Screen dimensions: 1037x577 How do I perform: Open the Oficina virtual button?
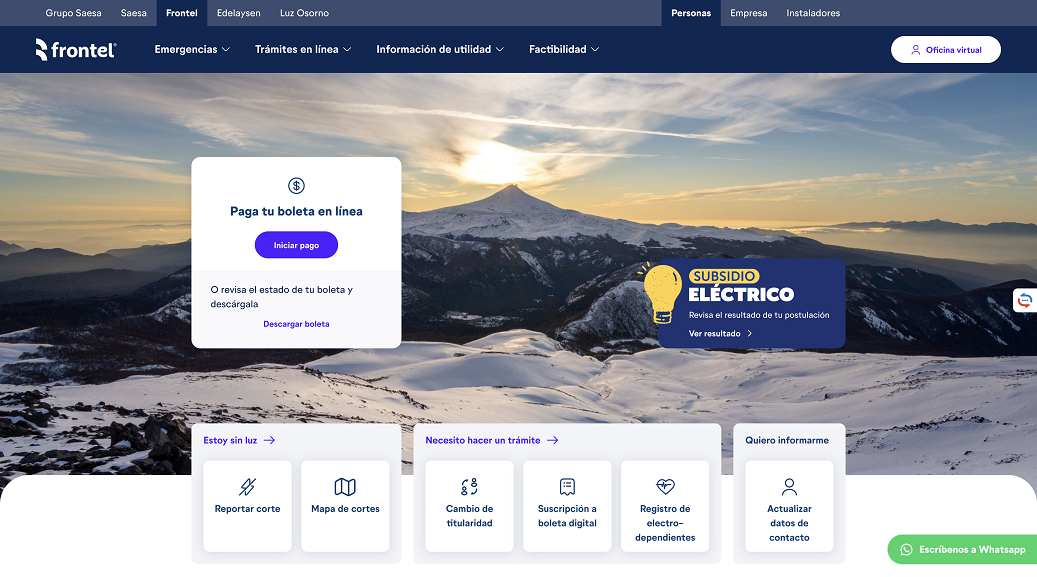pos(945,50)
